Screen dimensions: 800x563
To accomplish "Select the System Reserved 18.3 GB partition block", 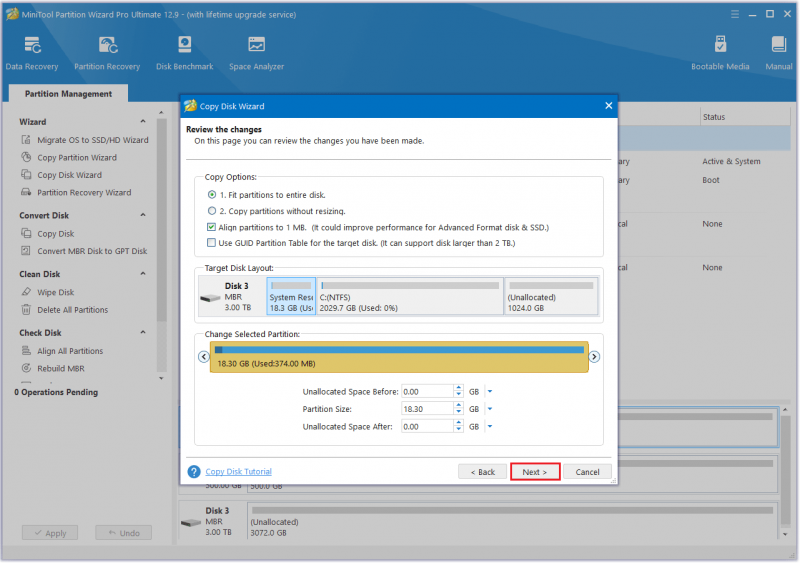I will click(x=291, y=296).
